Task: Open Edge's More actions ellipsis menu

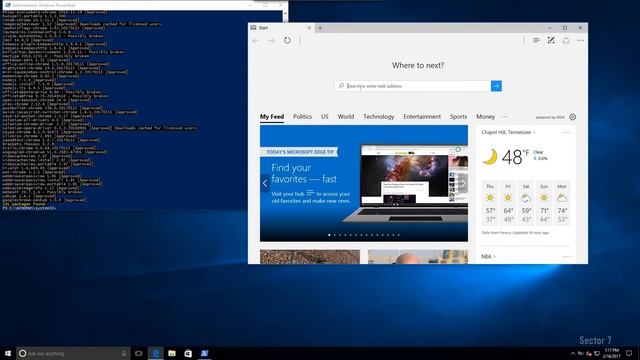Action: pyautogui.click(x=580, y=40)
